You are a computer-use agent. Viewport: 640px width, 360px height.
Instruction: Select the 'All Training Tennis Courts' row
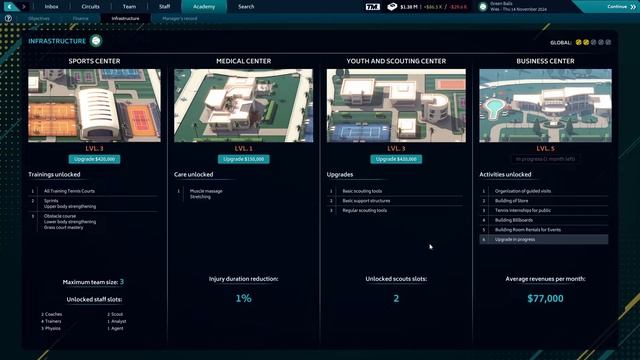pyautogui.click(x=93, y=191)
